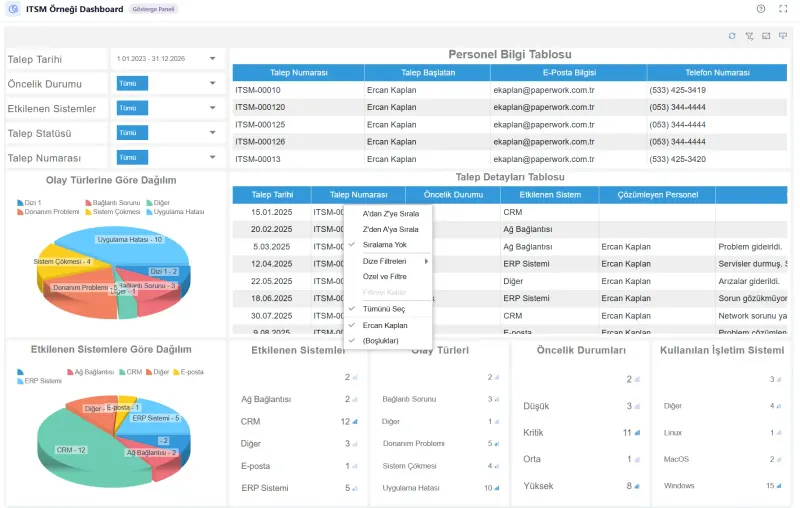Click the presentation screen icon in toolbar
800x508 pixels.
click(783, 36)
